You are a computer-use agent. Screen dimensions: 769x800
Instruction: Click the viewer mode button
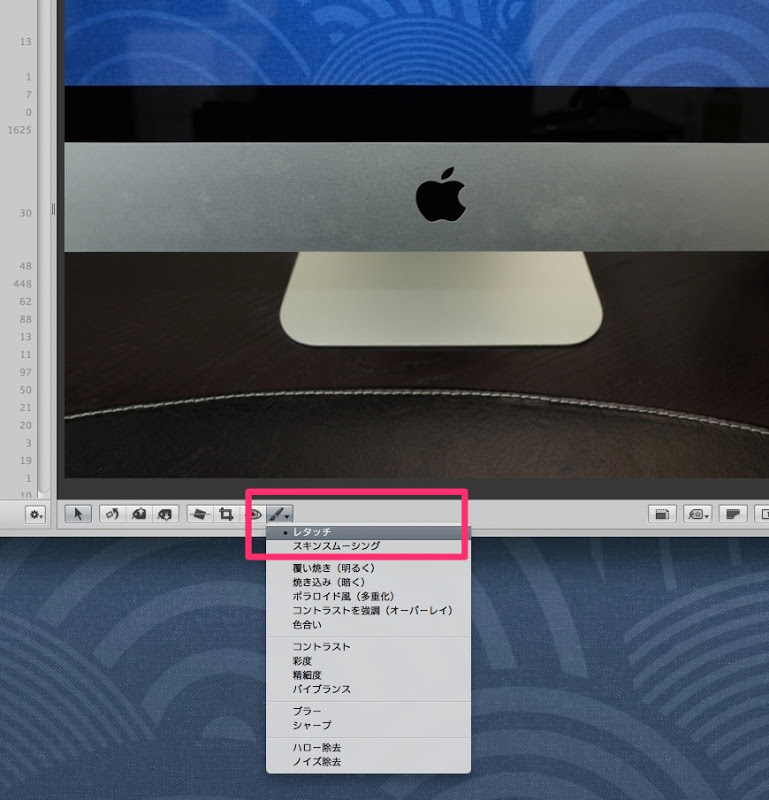pos(662,514)
